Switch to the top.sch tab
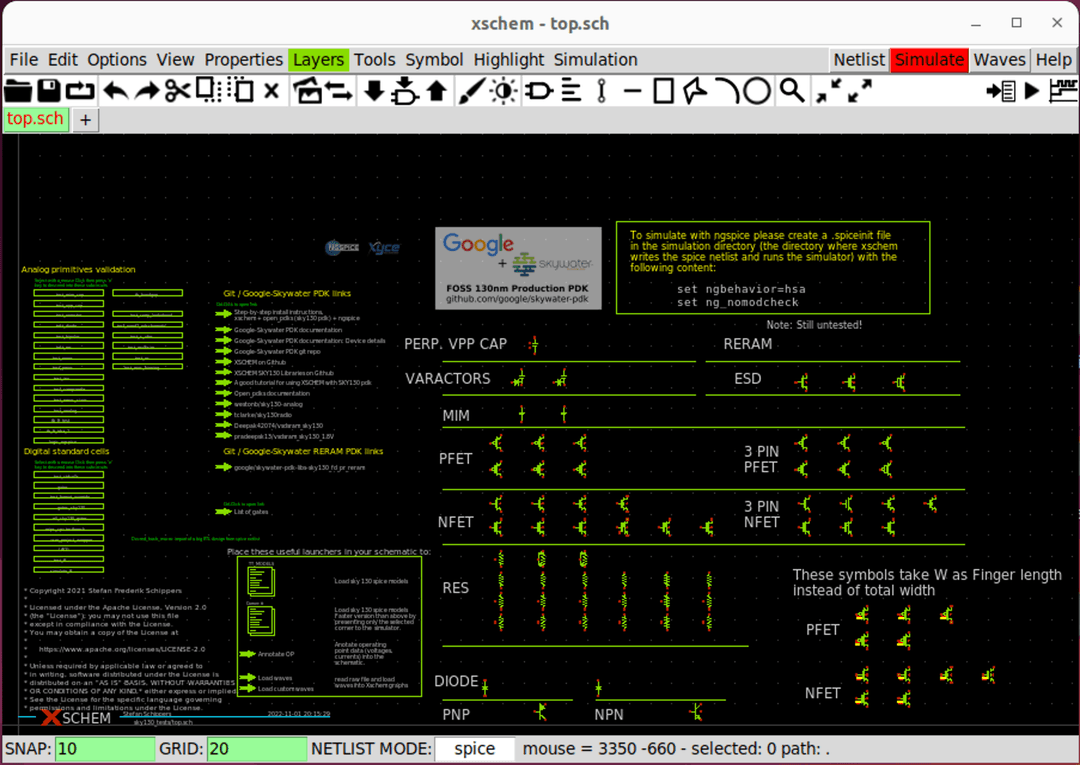Image resolution: width=1080 pixels, height=765 pixels. point(35,119)
